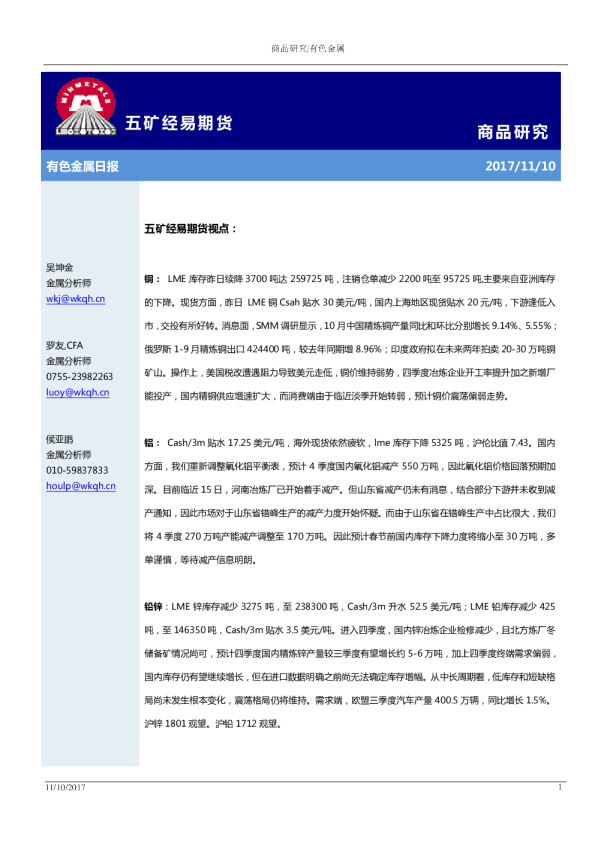Select phone number 010-59837833
Image resolution: width=595 pixels, height=842 pixels.
[77, 470]
